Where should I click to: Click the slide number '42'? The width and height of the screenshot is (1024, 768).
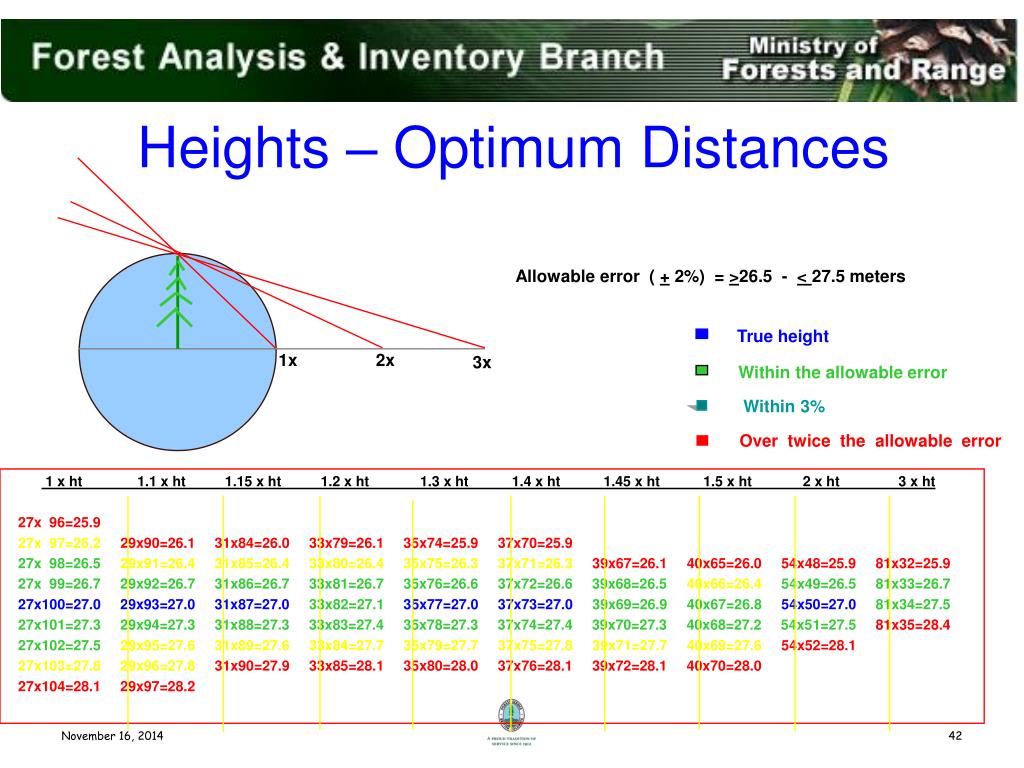point(955,736)
